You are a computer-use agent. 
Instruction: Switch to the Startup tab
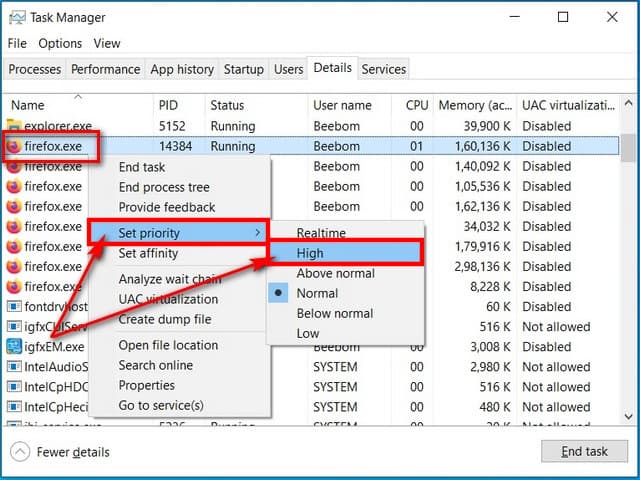(x=243, y=69)
